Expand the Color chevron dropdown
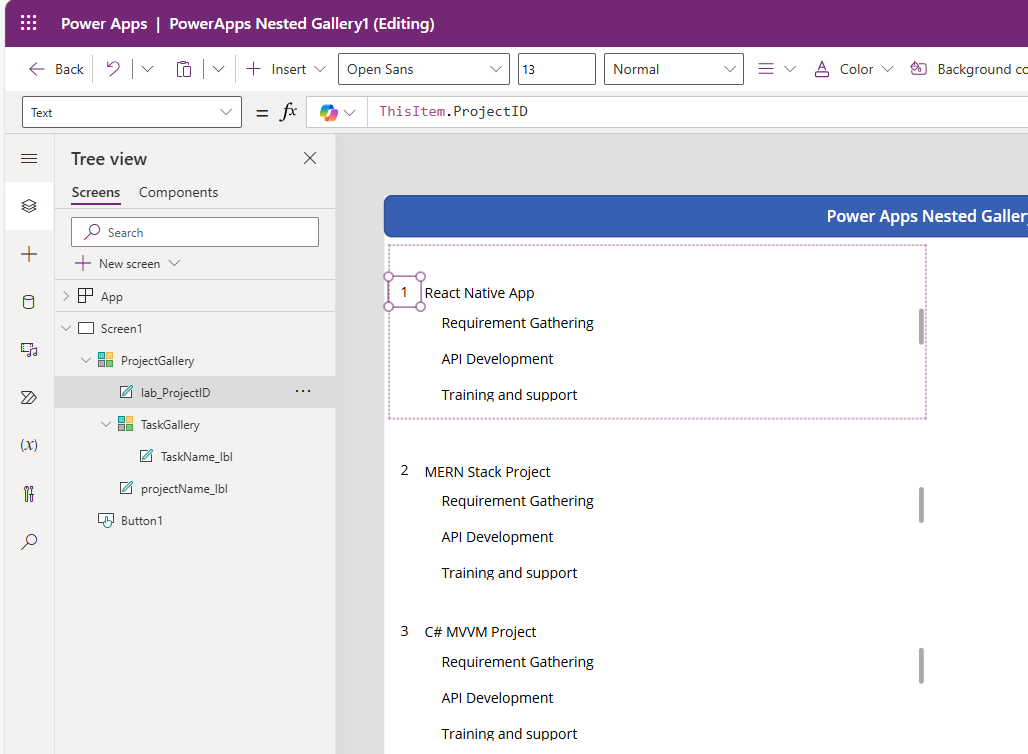Viewport: 1028px width, 754px height. coord(887,69)
